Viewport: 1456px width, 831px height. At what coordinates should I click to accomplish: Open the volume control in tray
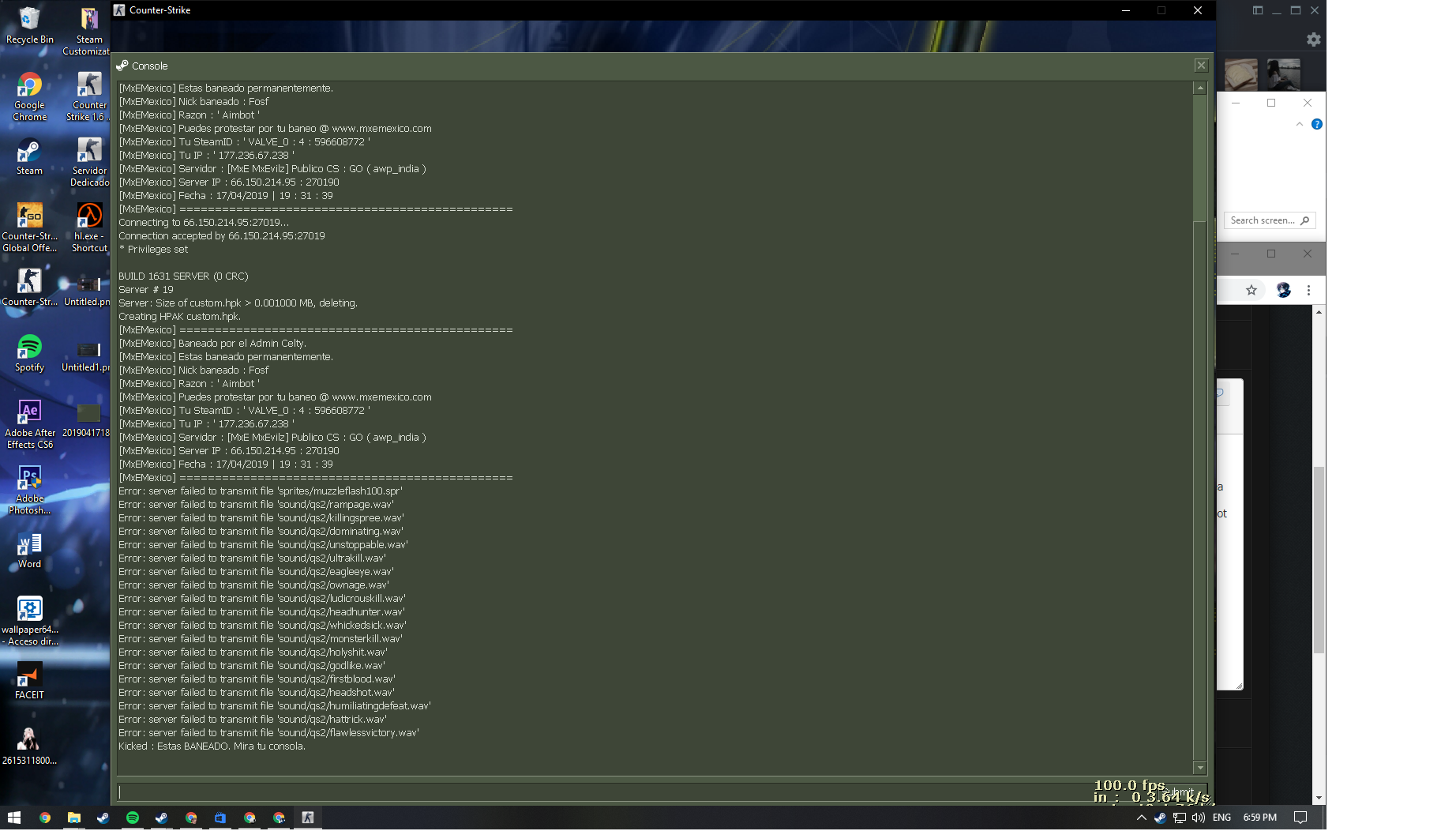[x=1199, y=818]
